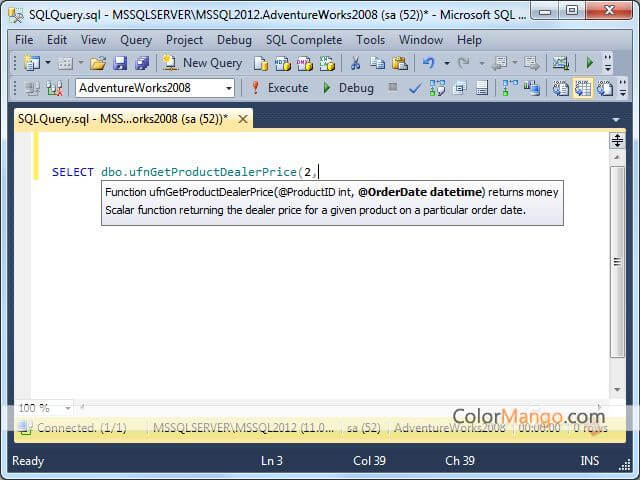Open the Open File folder icon

(98, 63)
